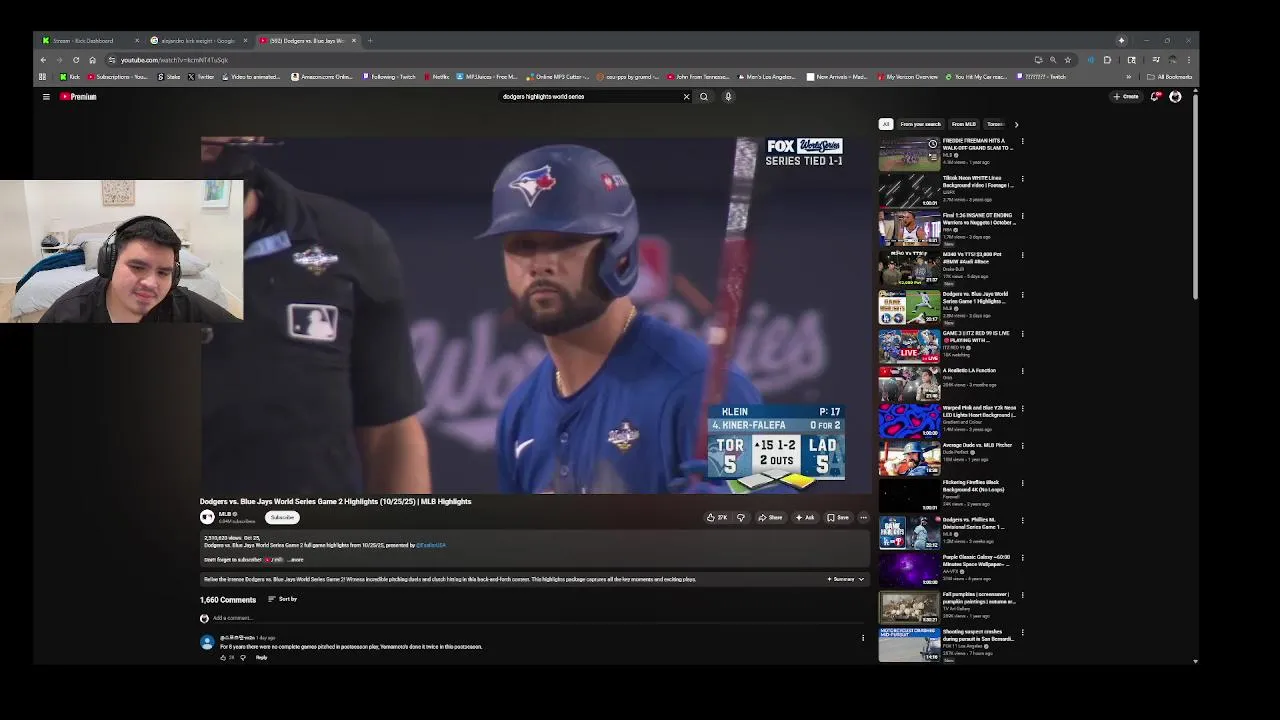Open the Chrome extensions puzzle icon
This screenshot has height=720, width=1280.
click(x=1107, y=60)
